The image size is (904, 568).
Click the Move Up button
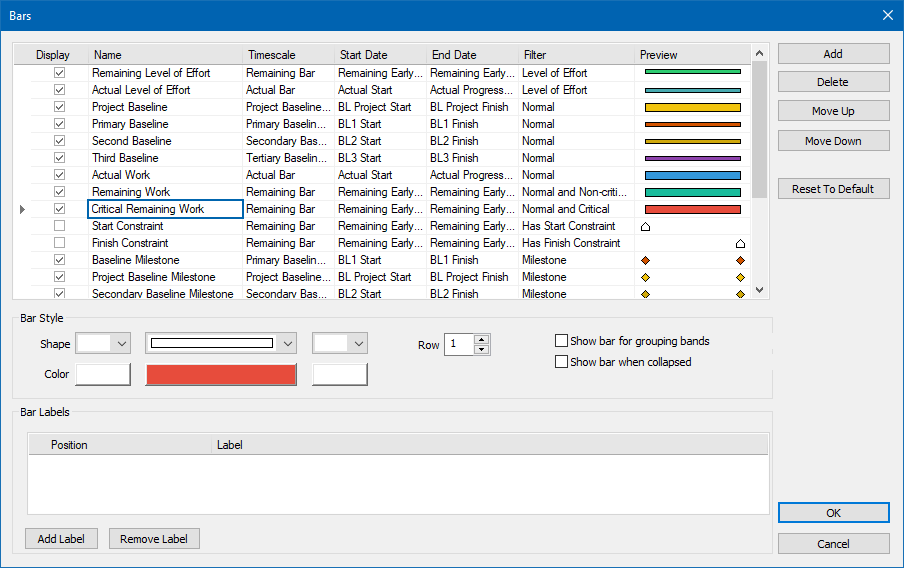833,111
